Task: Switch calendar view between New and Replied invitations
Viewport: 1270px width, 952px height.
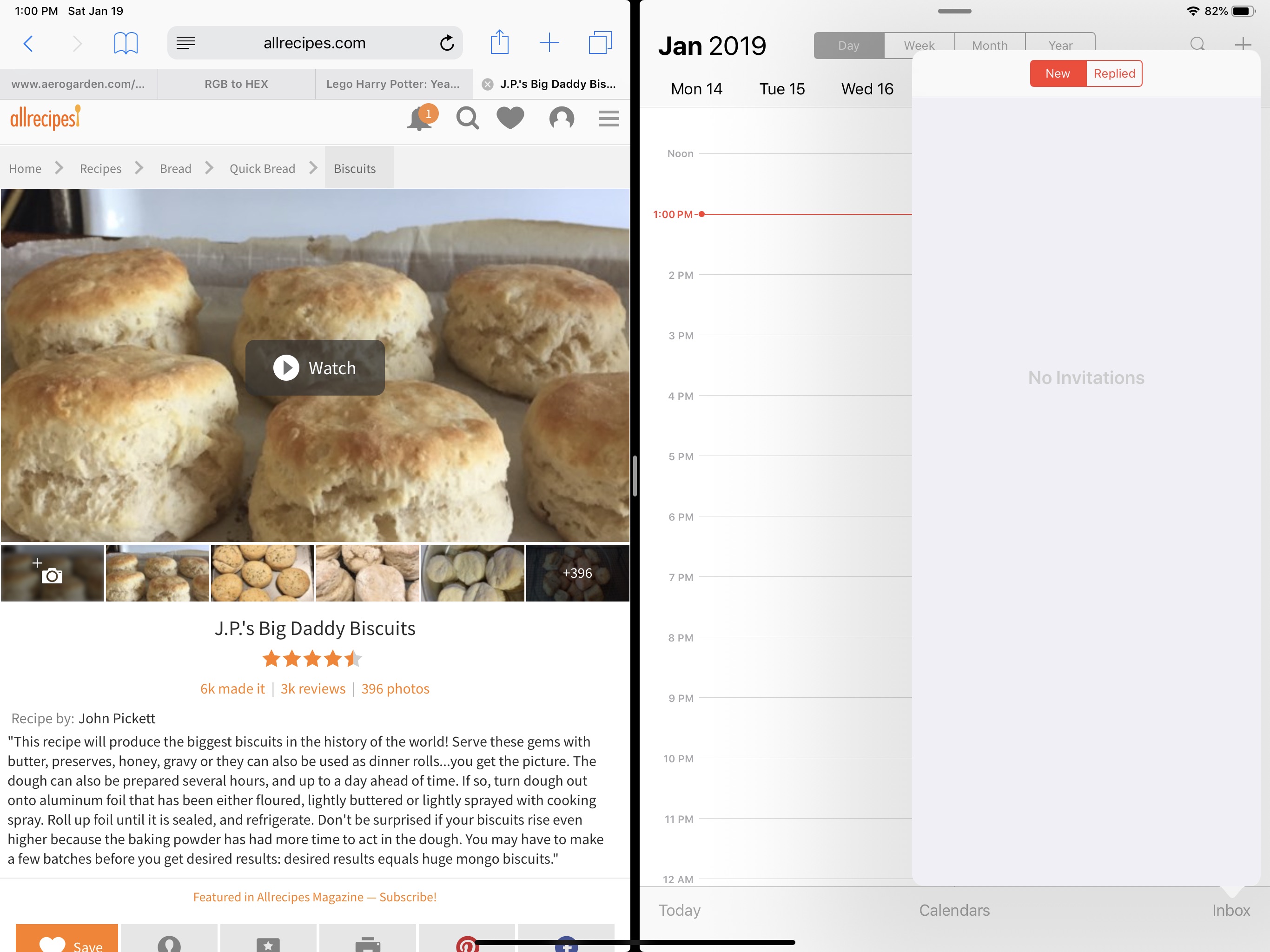Action: 1086,73
